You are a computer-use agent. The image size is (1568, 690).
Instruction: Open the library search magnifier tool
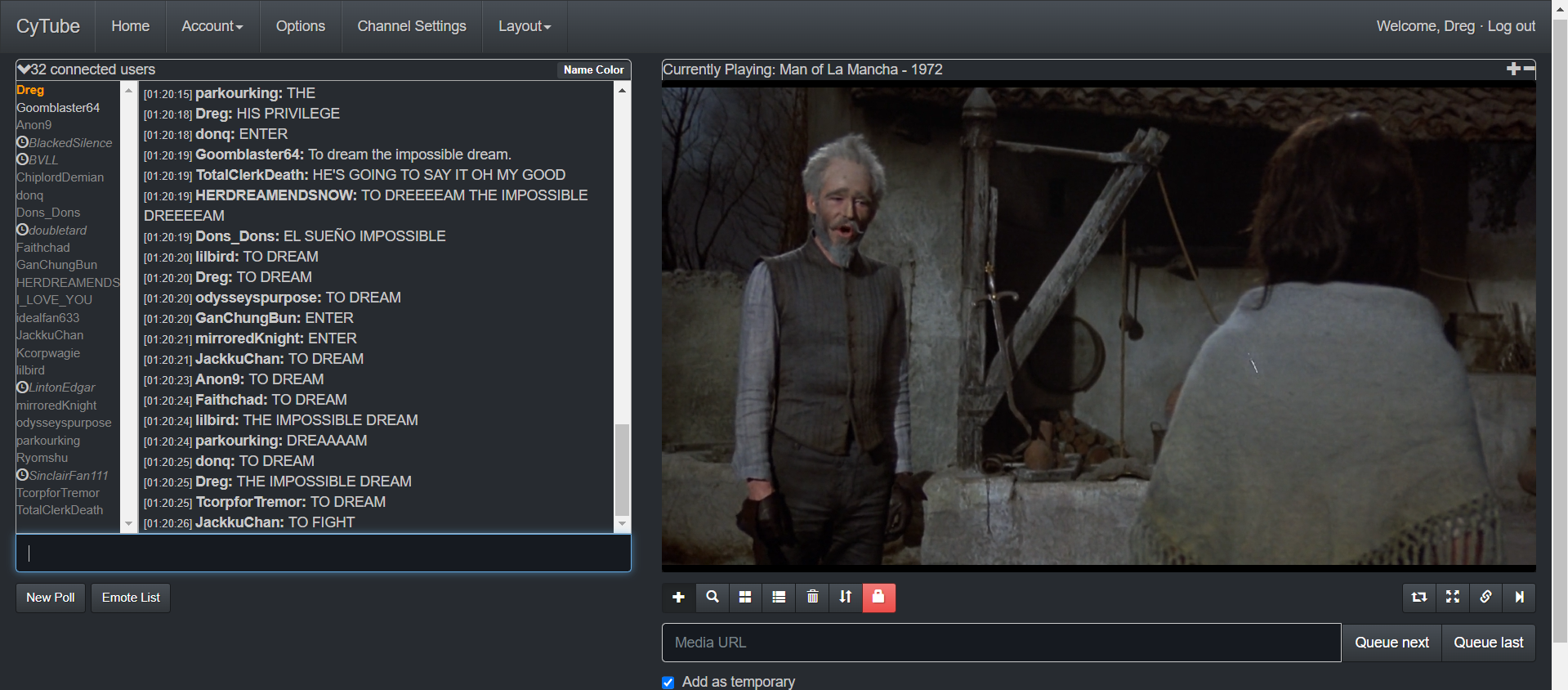(x=713, y=598)
